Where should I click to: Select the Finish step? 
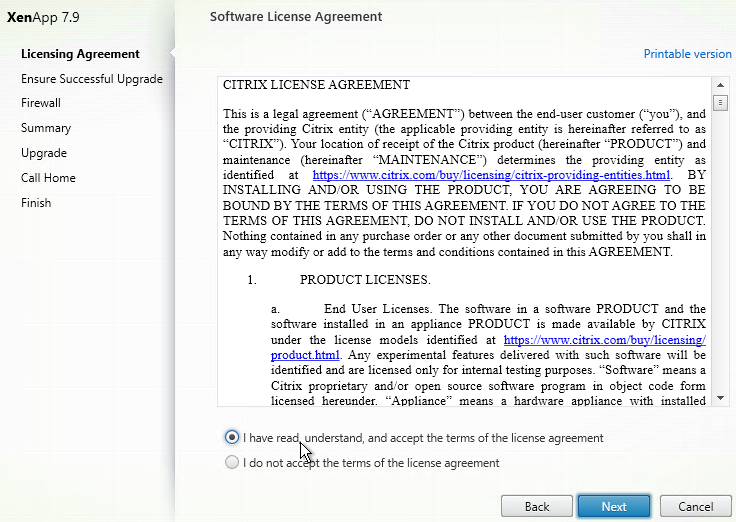(36, 203)
